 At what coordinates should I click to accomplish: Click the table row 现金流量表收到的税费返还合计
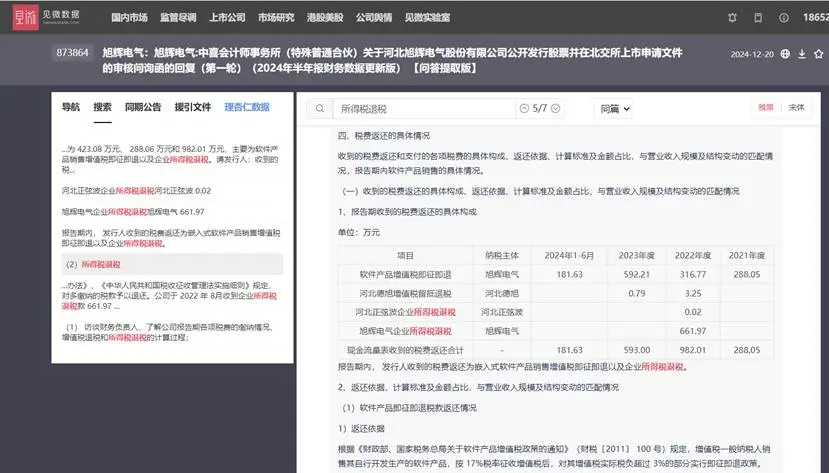tap(556, 350)
